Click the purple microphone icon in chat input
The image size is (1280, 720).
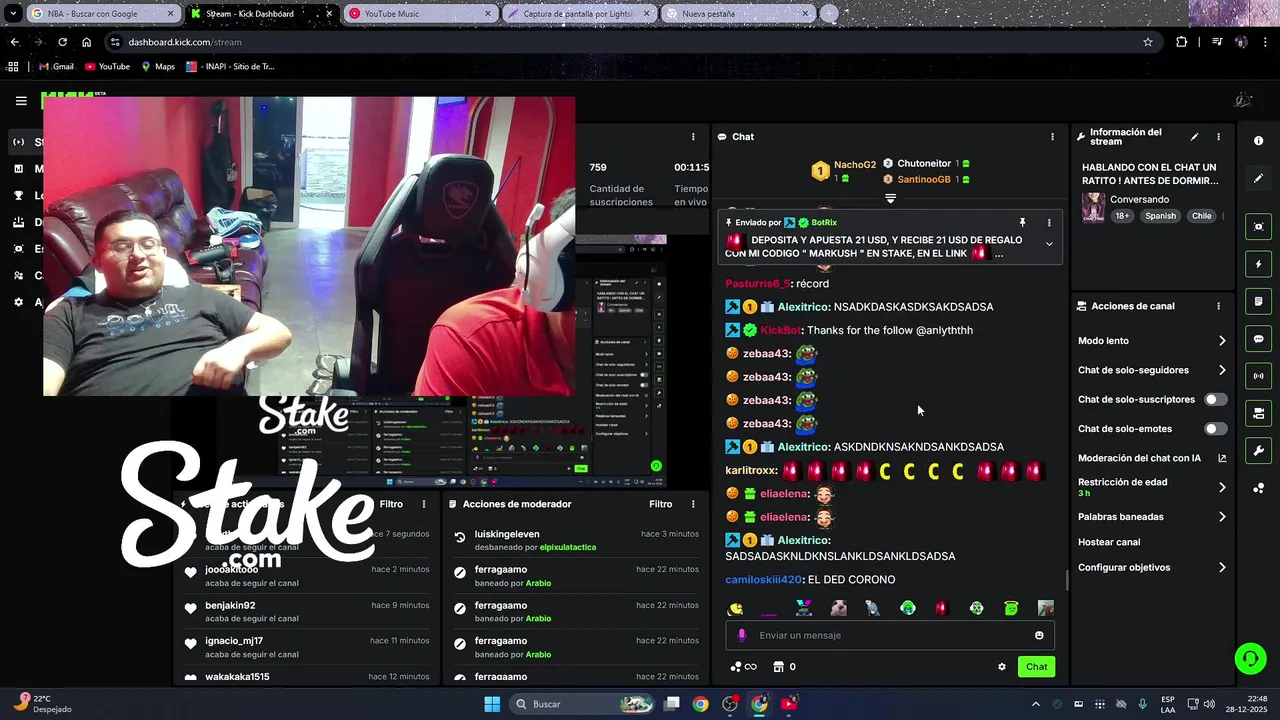tap(741, 635)
